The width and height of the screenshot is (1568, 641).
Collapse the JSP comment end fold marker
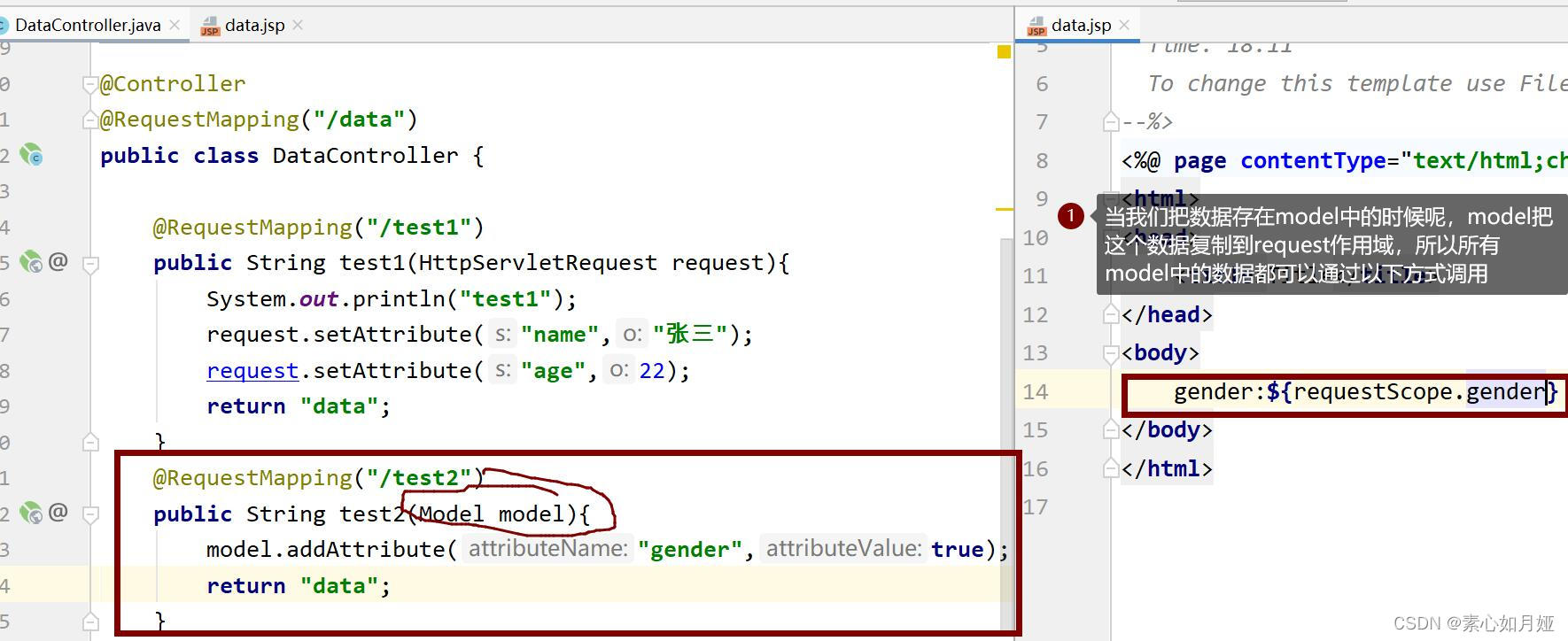1111,121
